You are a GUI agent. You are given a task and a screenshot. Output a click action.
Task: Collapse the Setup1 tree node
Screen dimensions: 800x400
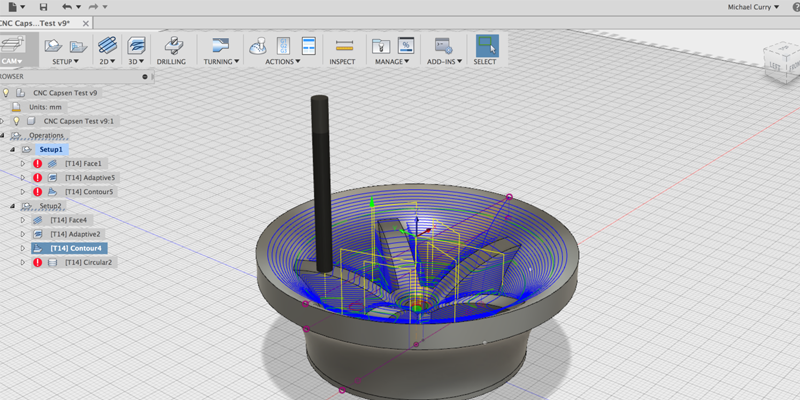(13, 149)
